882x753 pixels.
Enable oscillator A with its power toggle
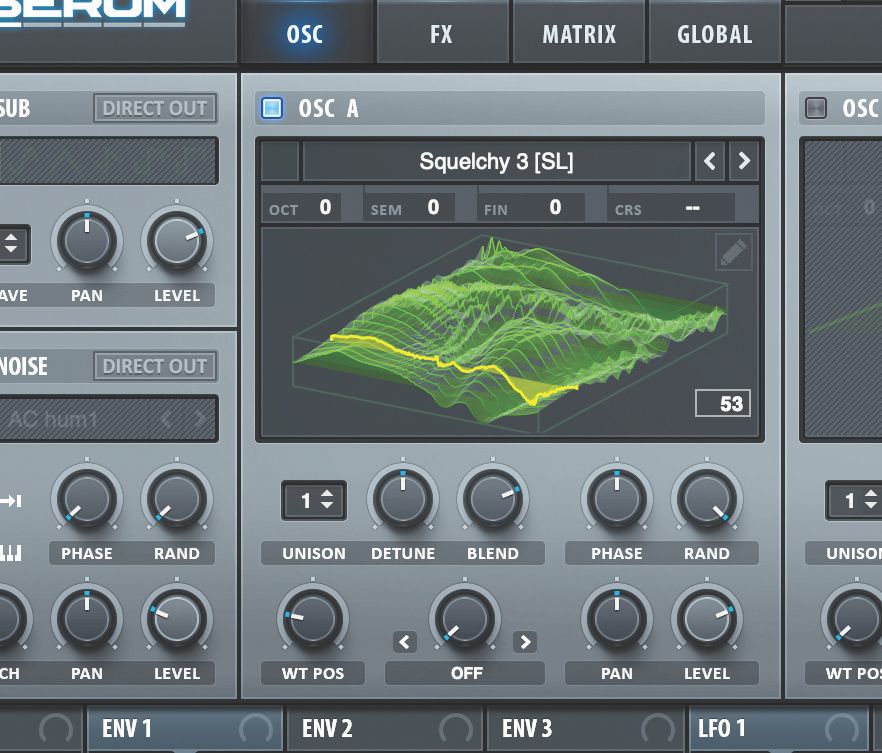pyautogui.click(x=270, y=108)
